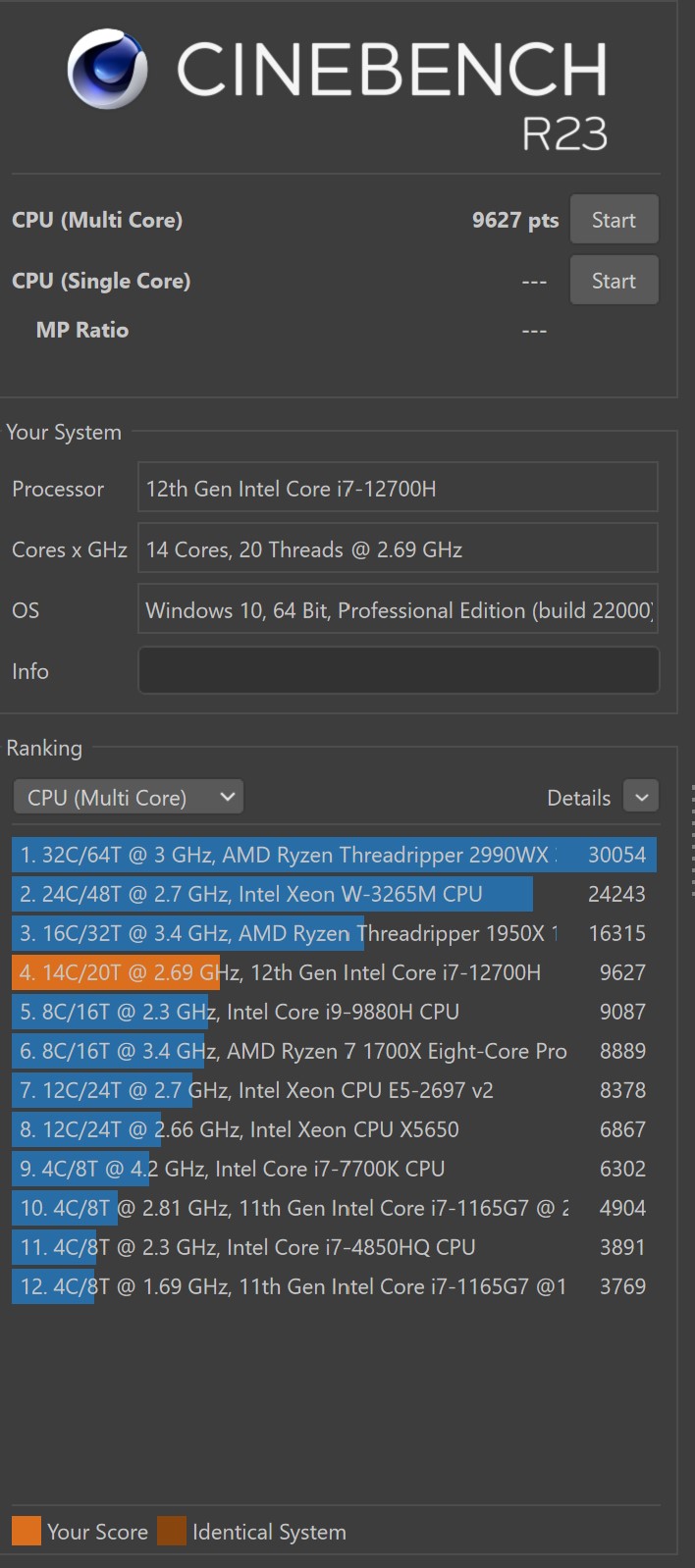
Task: Select the highlighted i7-12700H ranking row
Action: coord(334,972)
